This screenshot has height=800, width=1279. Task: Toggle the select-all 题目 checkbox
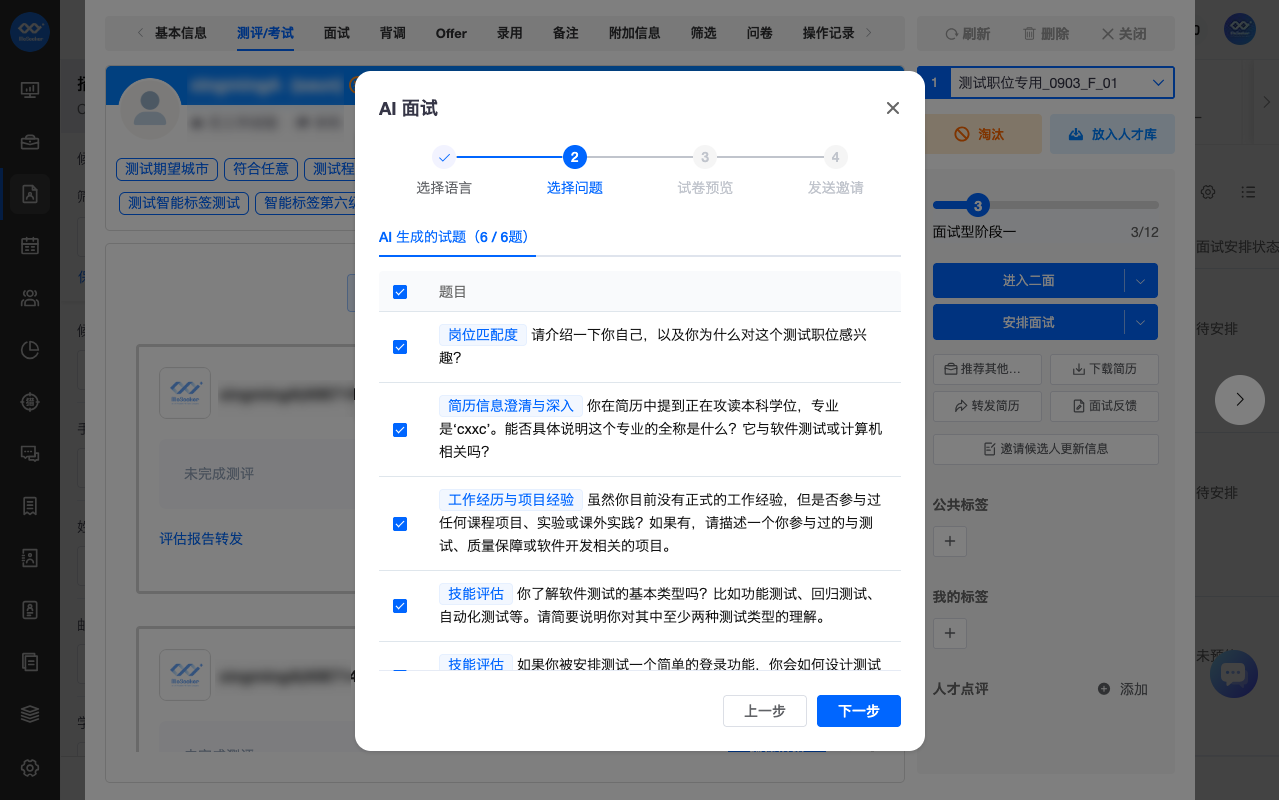coord(400,292)
